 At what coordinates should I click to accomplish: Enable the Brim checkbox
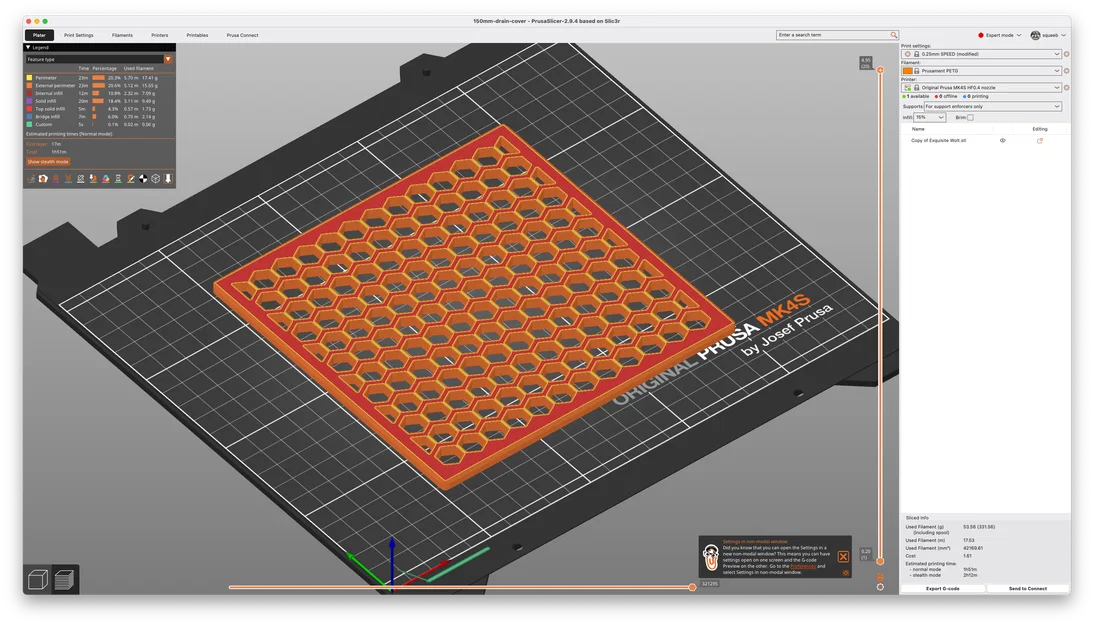[970, 117]
